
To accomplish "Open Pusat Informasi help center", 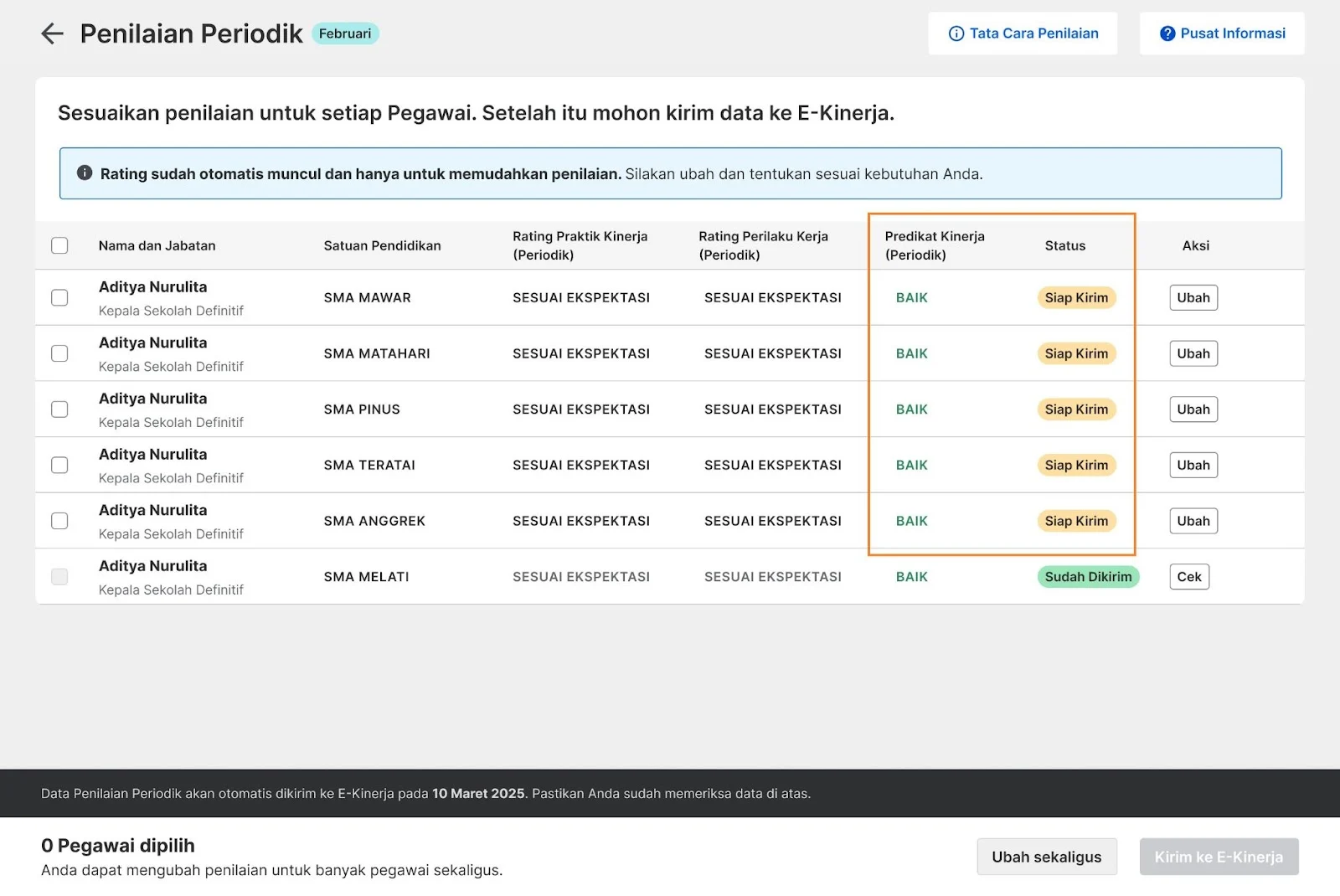I will click(x=1222, y=33).
